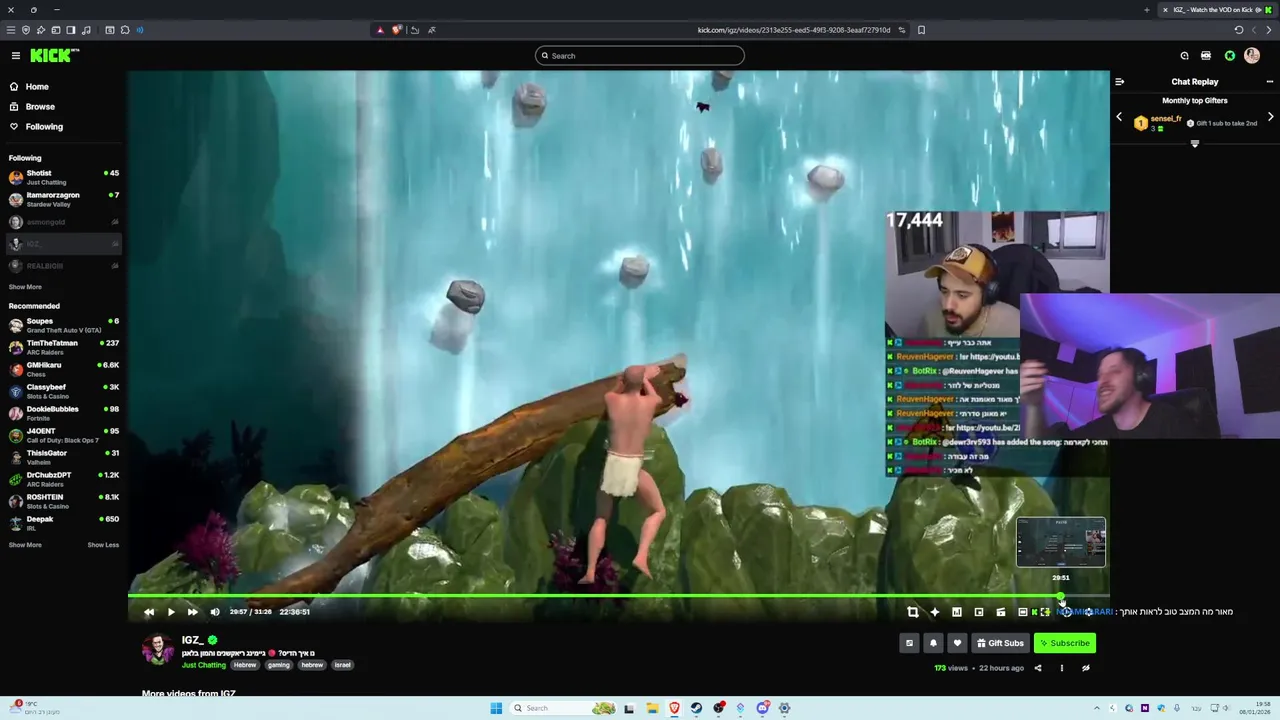Open user profile avatar menu
The height and width of the screenshot is (720, 1280).
click(1252, 56)
